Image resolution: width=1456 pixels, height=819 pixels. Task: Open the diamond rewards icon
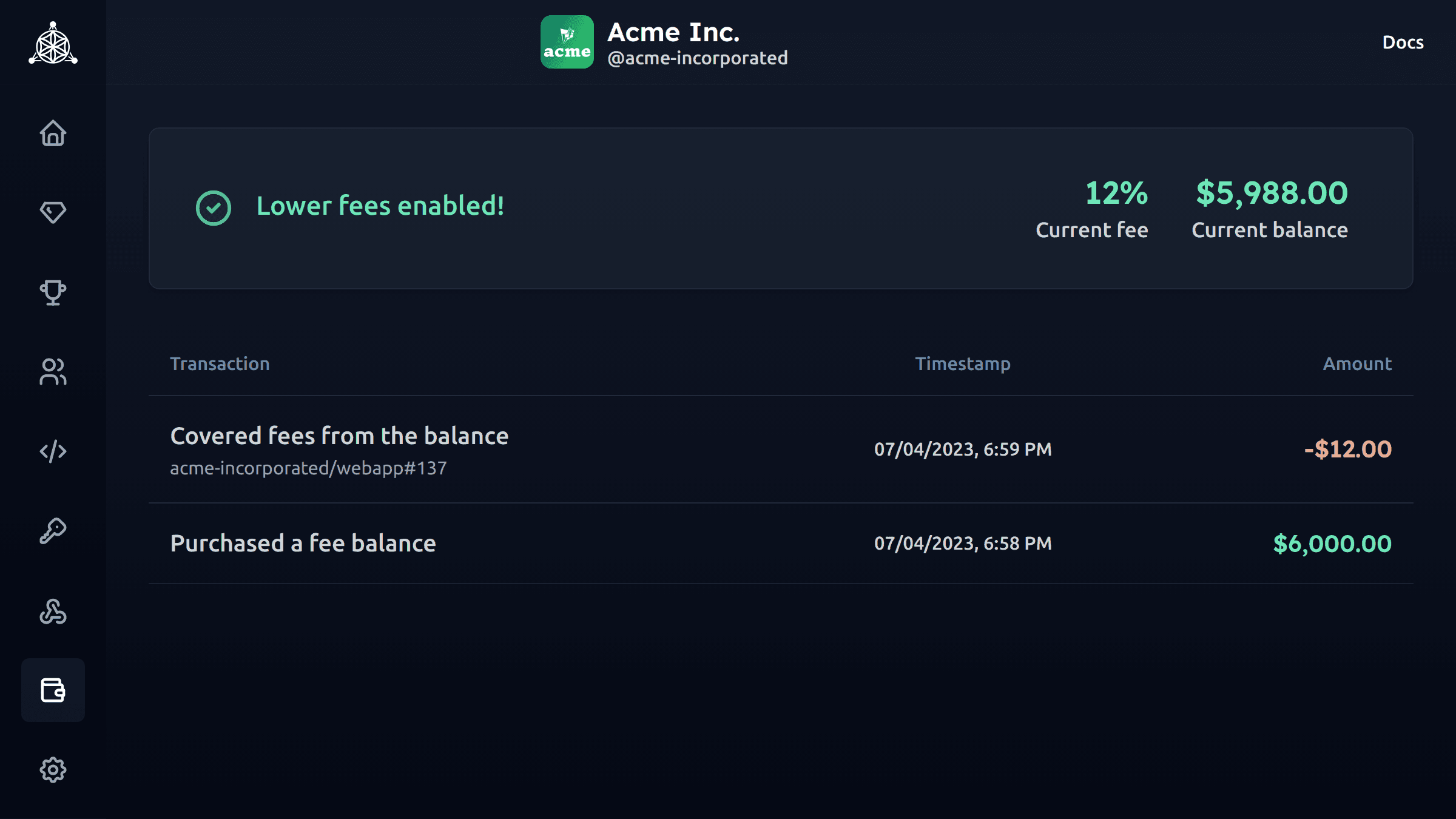click(53, 212)
